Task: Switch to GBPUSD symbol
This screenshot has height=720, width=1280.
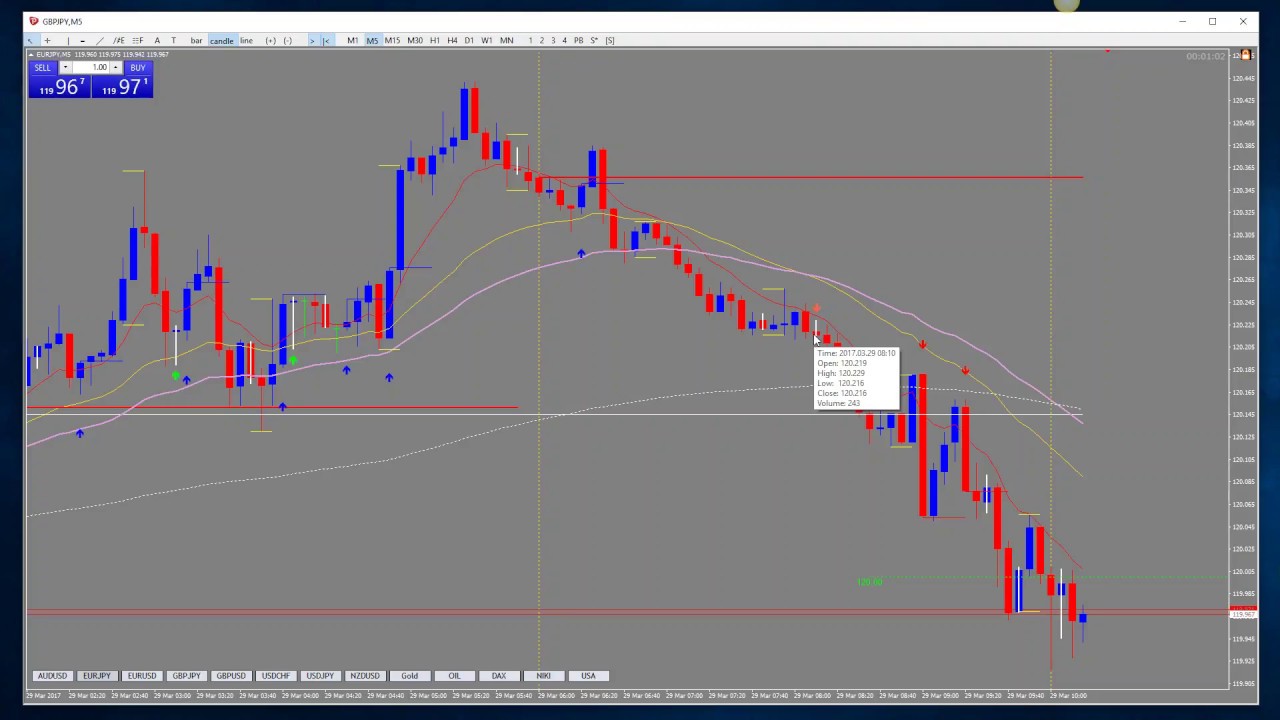Action: click(x=231, y=676)
